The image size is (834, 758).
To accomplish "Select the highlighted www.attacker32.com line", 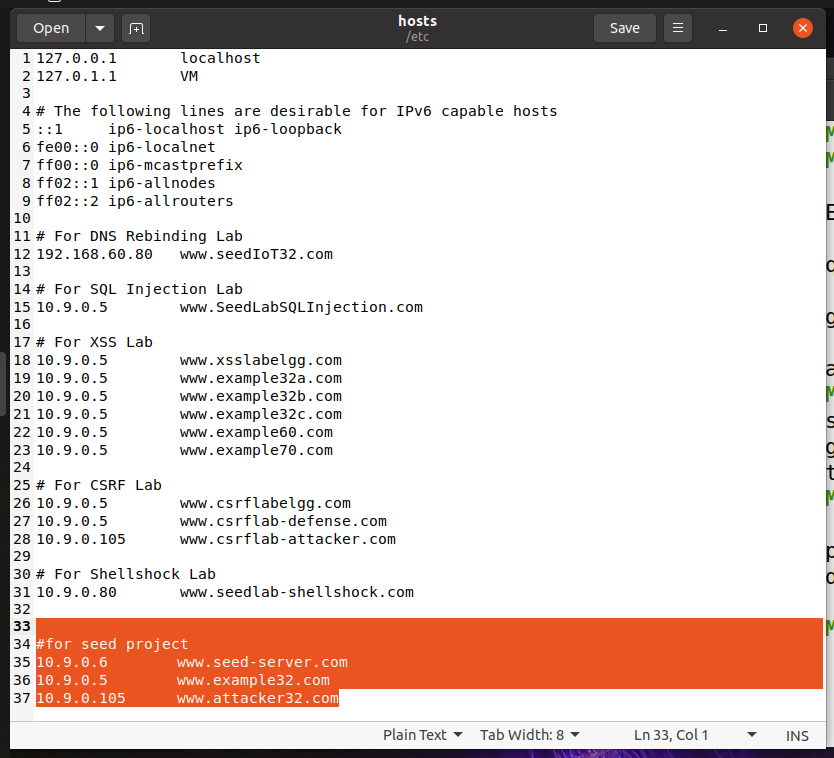I will pos(257,697).
